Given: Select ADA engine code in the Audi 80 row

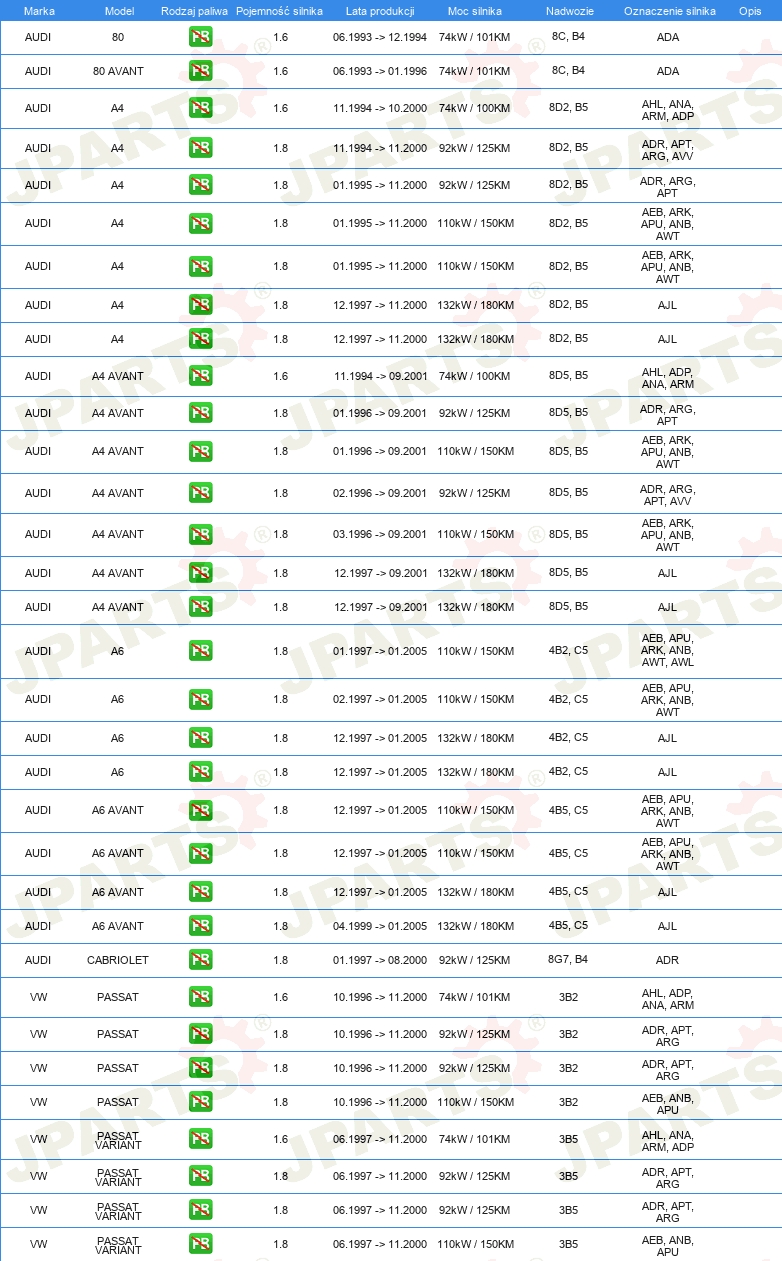Looking at the screenshot, I should click(667, 37).
